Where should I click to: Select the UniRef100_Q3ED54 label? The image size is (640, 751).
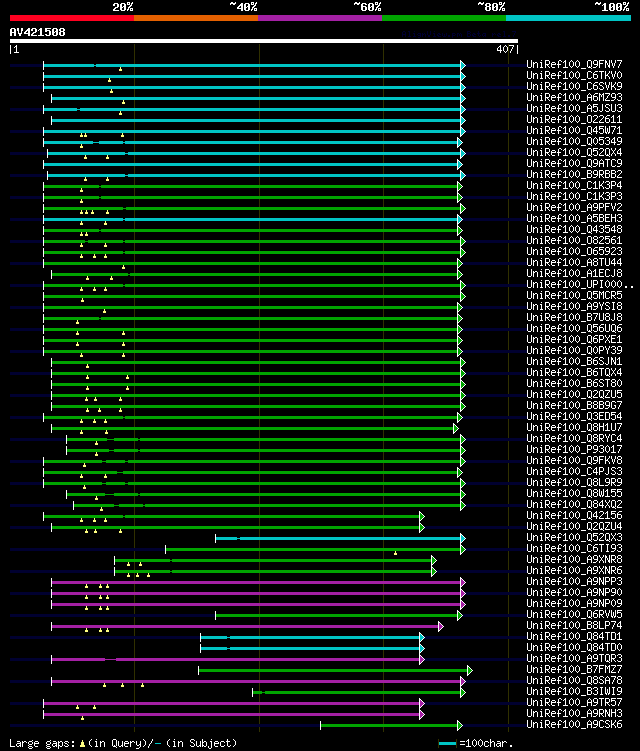coord(574,417)
